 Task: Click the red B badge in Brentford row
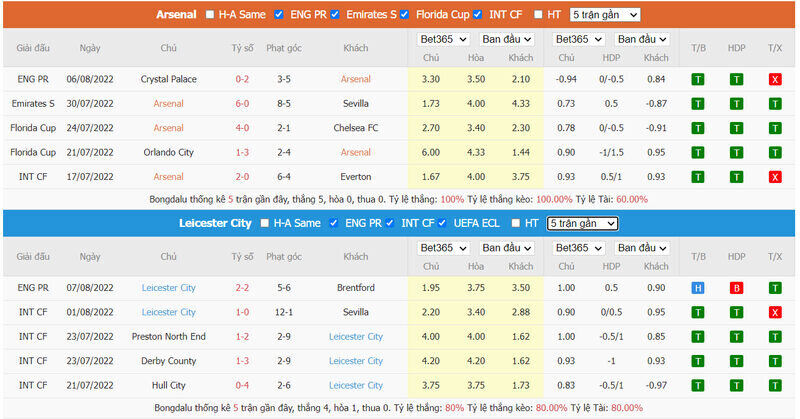(x=736, y=288)
